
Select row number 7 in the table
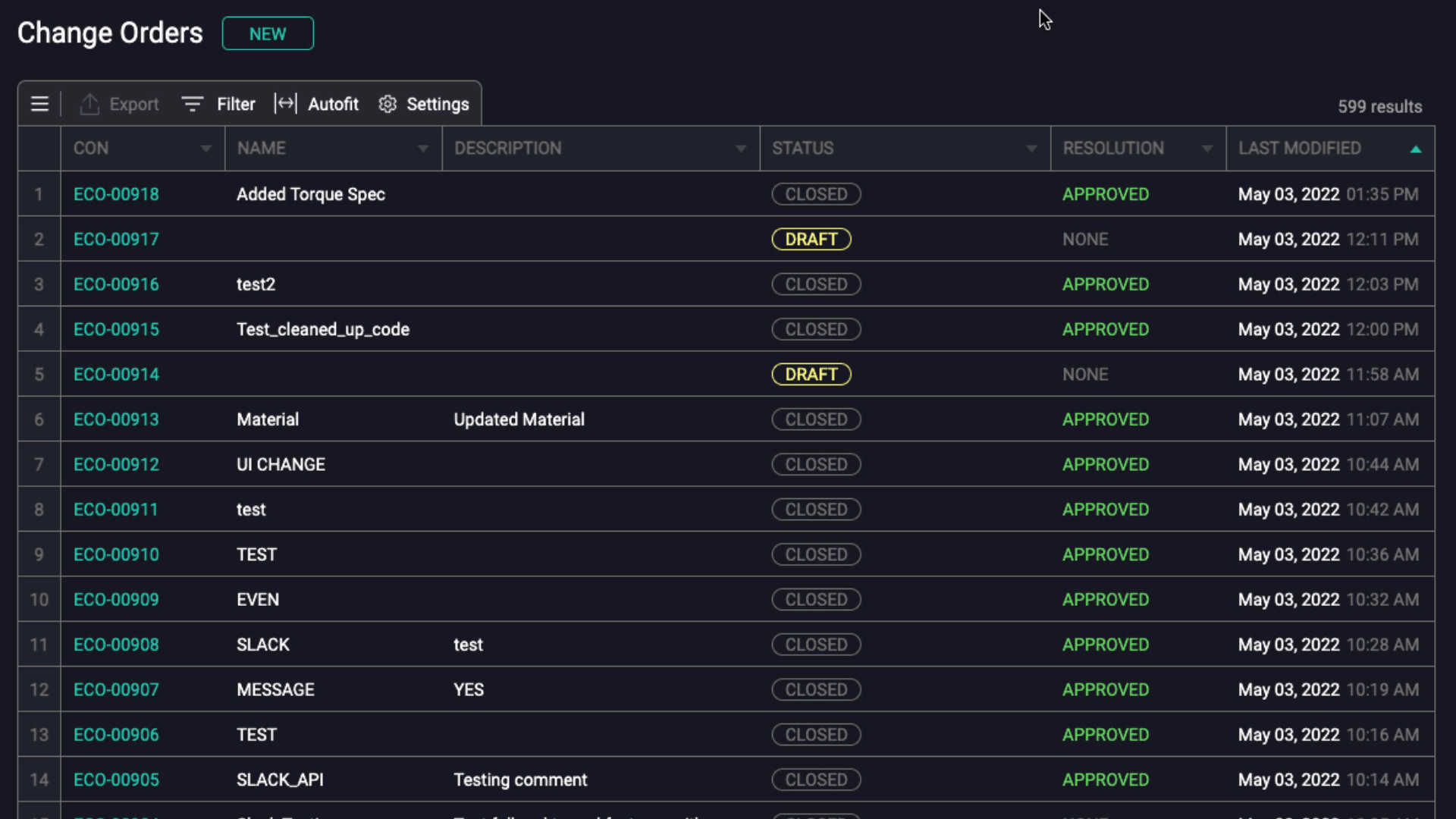[39, 464]
